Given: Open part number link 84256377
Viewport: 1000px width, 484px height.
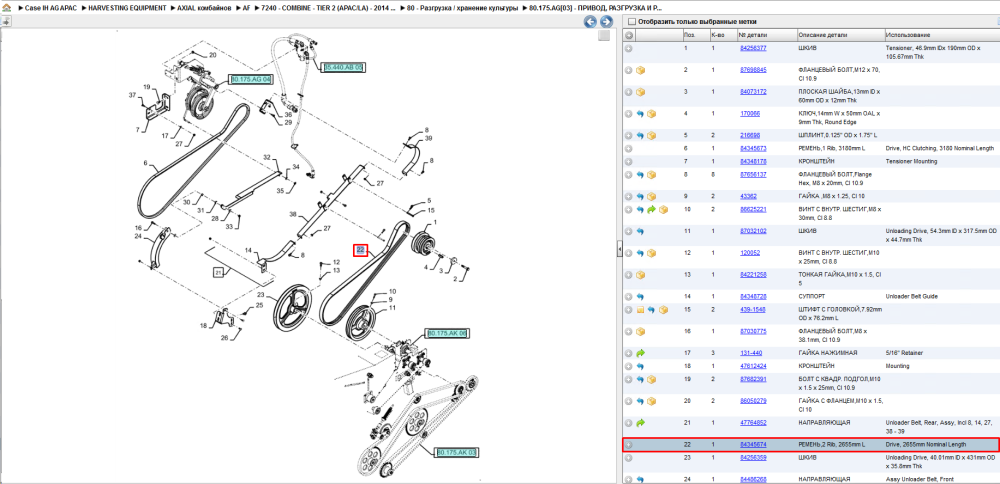Looking at the screenshot, I should pos(753,48).
